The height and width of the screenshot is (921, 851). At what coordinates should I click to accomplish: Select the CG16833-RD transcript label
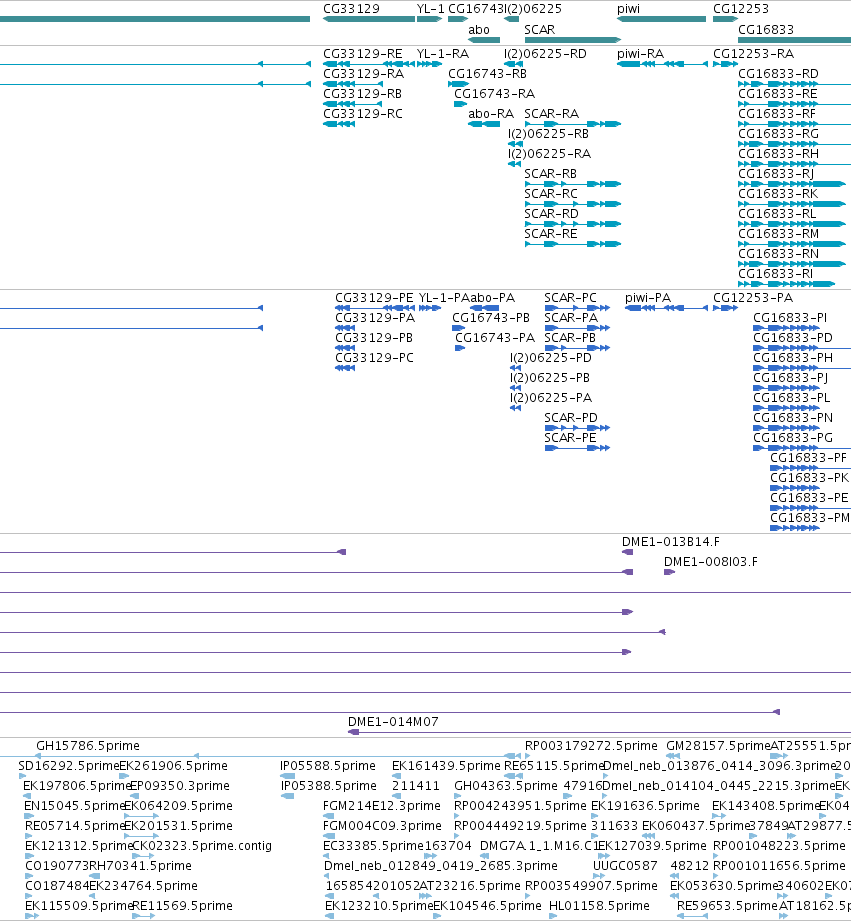pyautogui.click(x=778, y=73)
